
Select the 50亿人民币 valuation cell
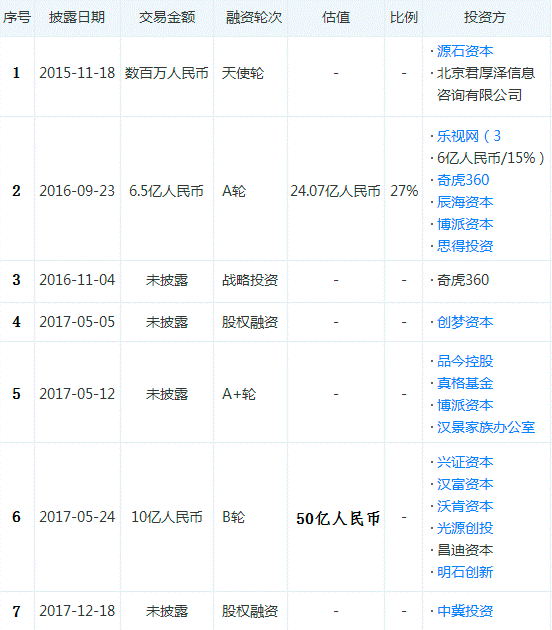(338, 519)
